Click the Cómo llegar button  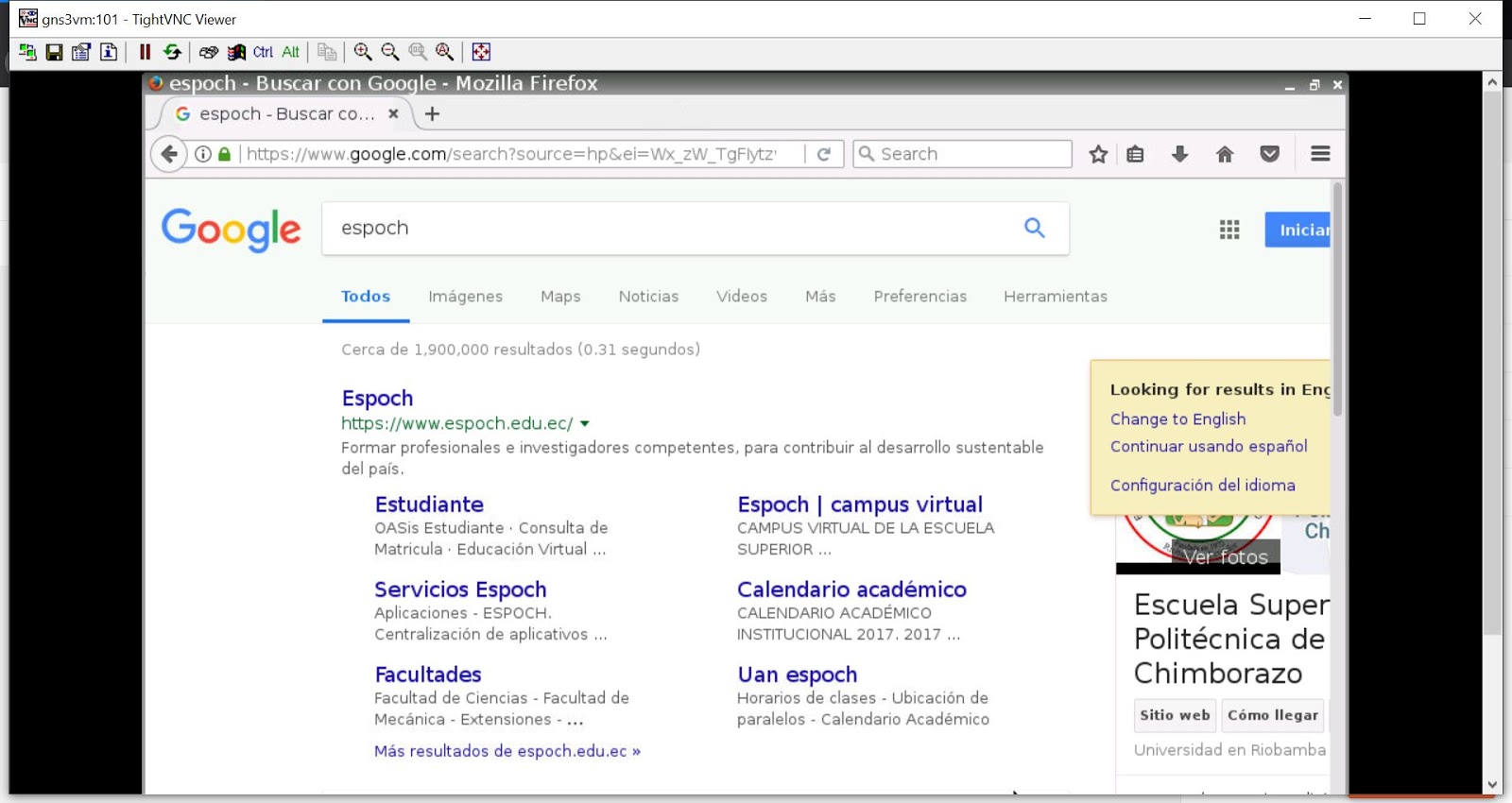1273,715
